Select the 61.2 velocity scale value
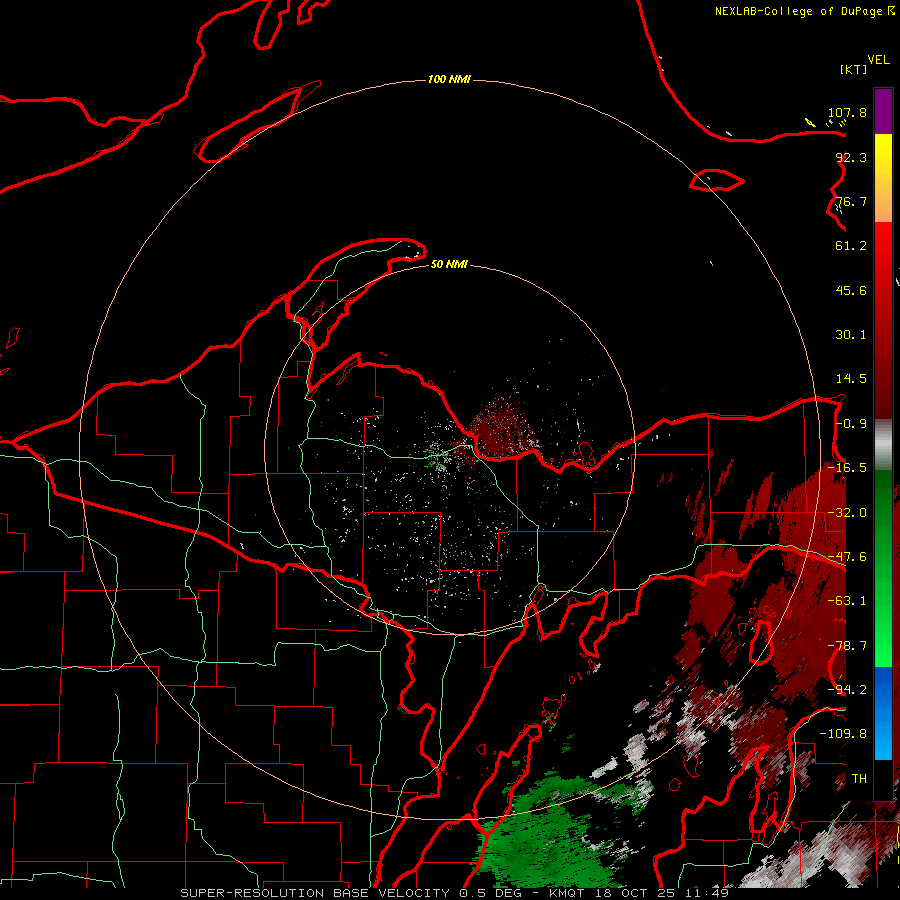Screen dimensions: 900x900 [851, 246]
